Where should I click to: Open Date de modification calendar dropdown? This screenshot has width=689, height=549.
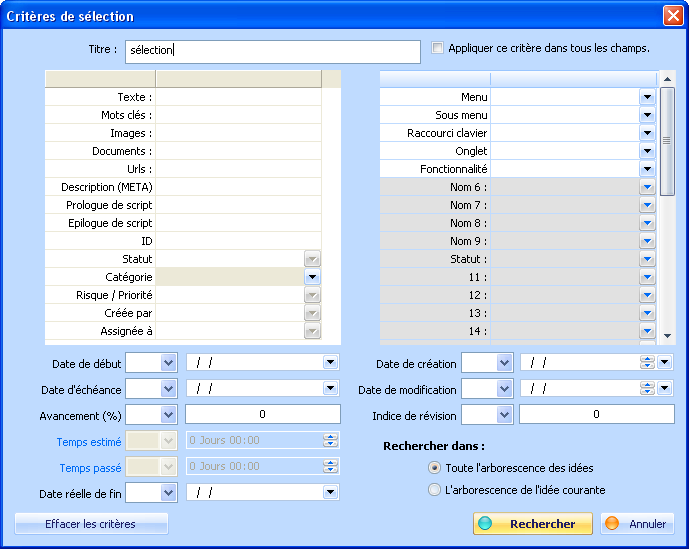(665, 389)
